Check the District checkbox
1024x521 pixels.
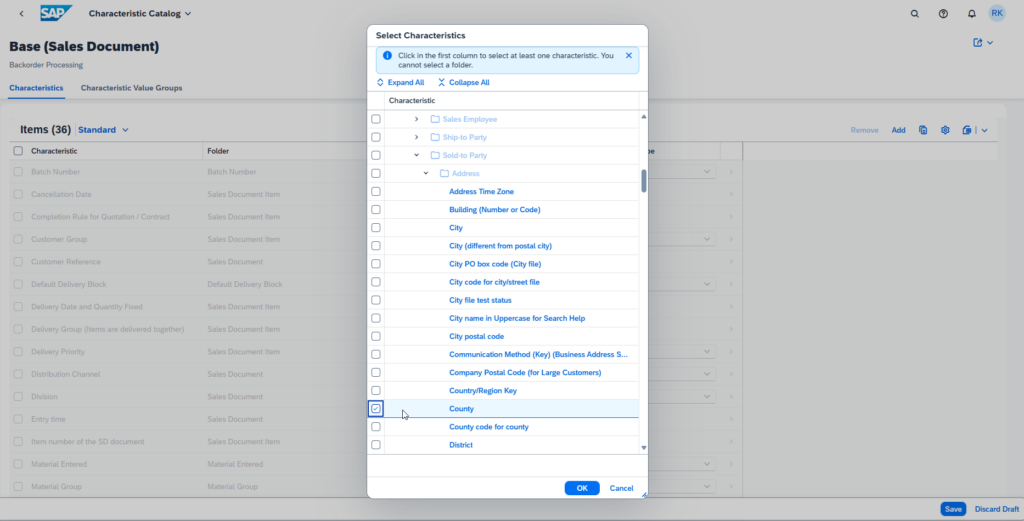click(x=376, y=445)
